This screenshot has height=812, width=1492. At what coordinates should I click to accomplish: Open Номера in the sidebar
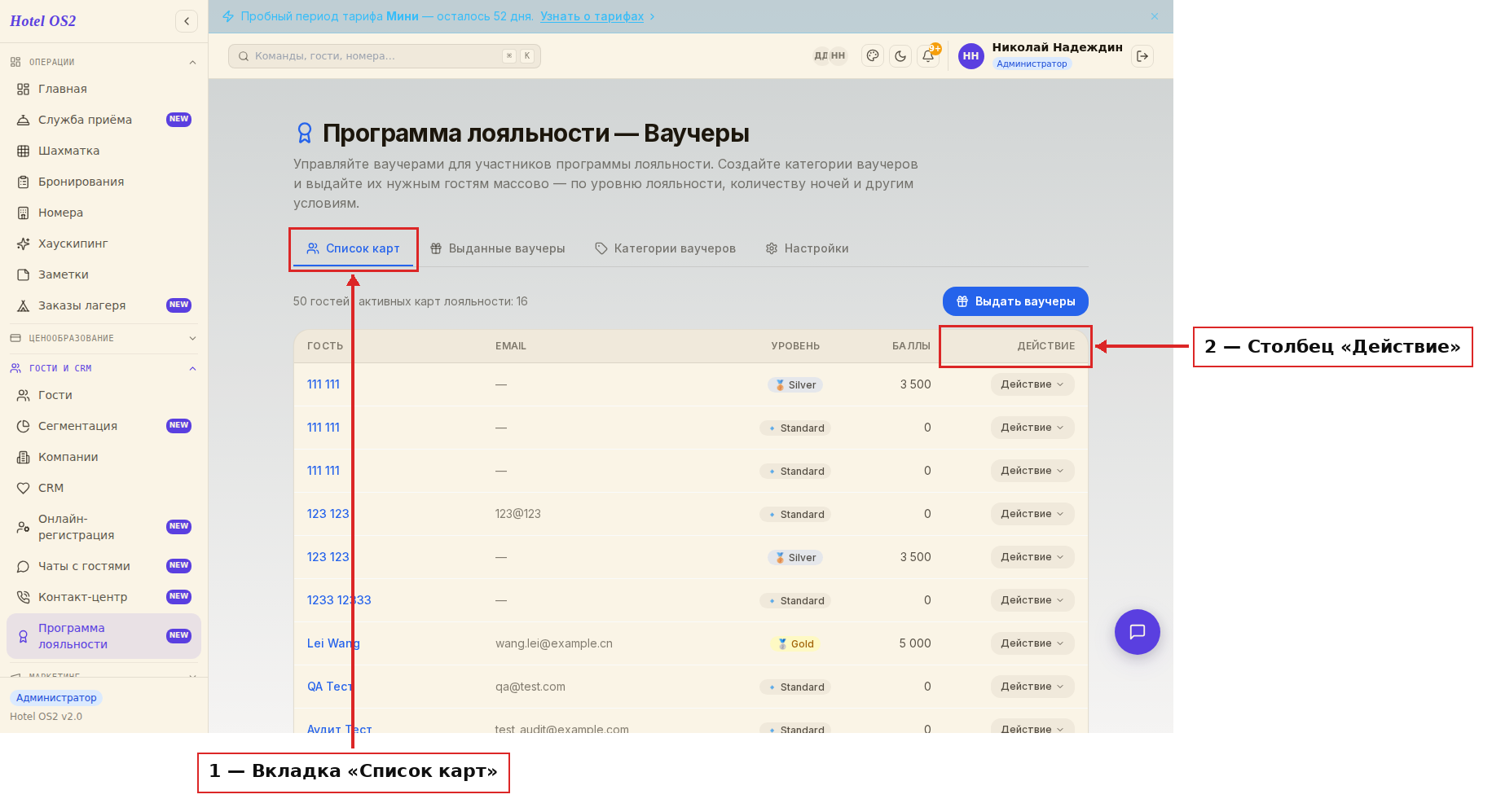pyautogui.click(x=103, y=213)
